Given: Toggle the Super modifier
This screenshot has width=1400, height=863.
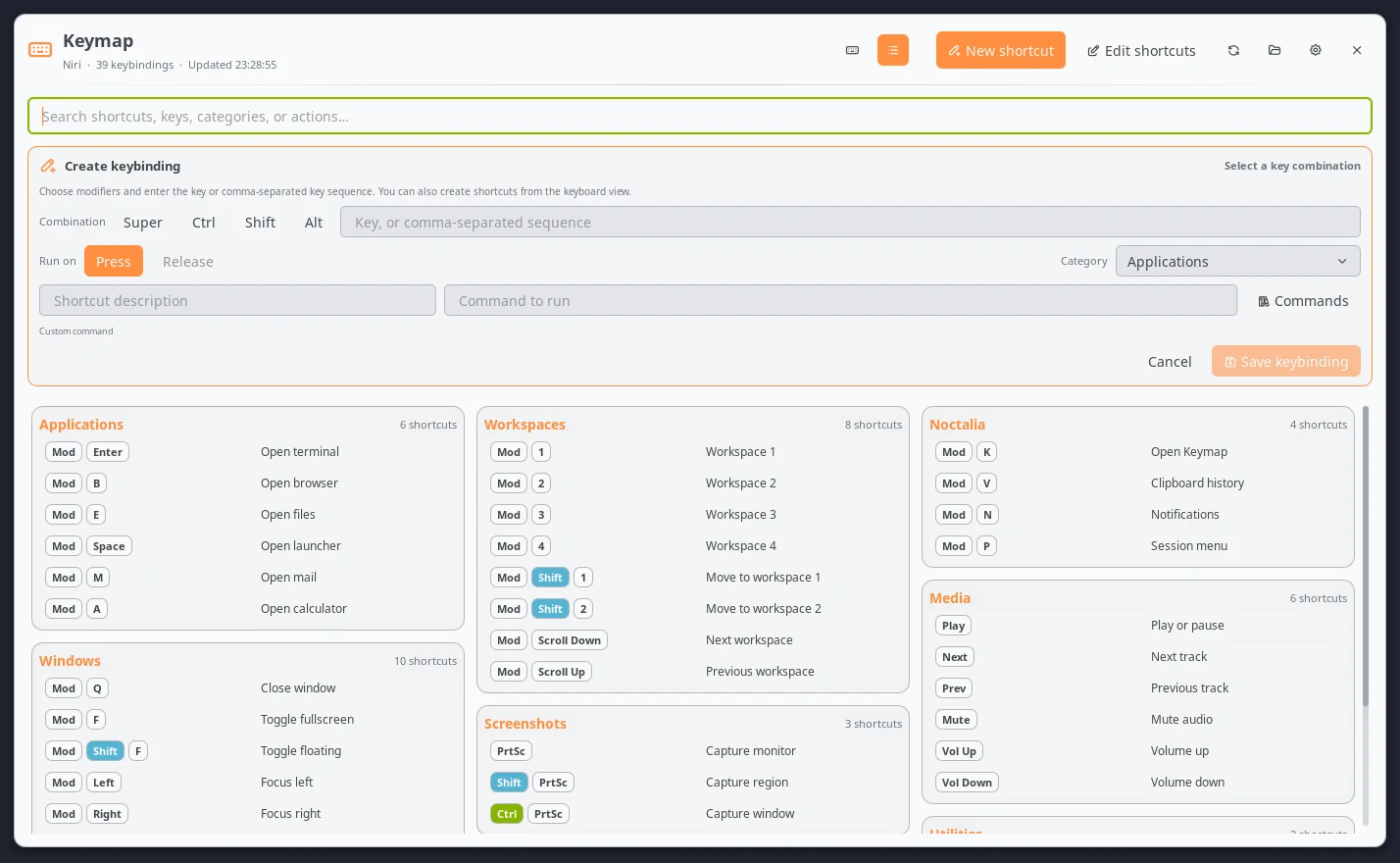Looking at the screenshot, I should coord(143,223).
